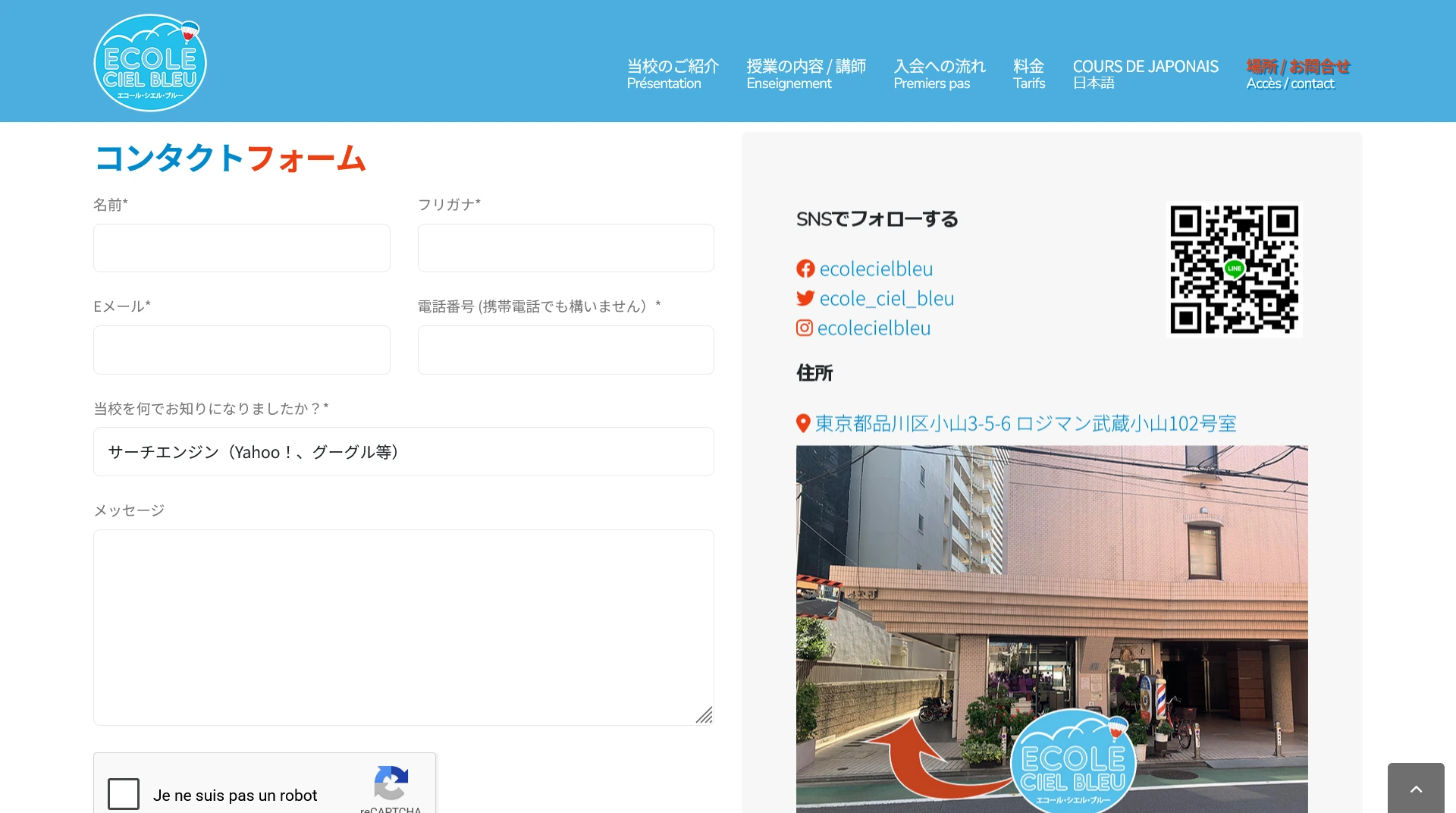Open the Facebook icon next to ecolecielbleu
Image resolution: width=1456 pixels, height=813 pixels.
[x=805, y=269]
